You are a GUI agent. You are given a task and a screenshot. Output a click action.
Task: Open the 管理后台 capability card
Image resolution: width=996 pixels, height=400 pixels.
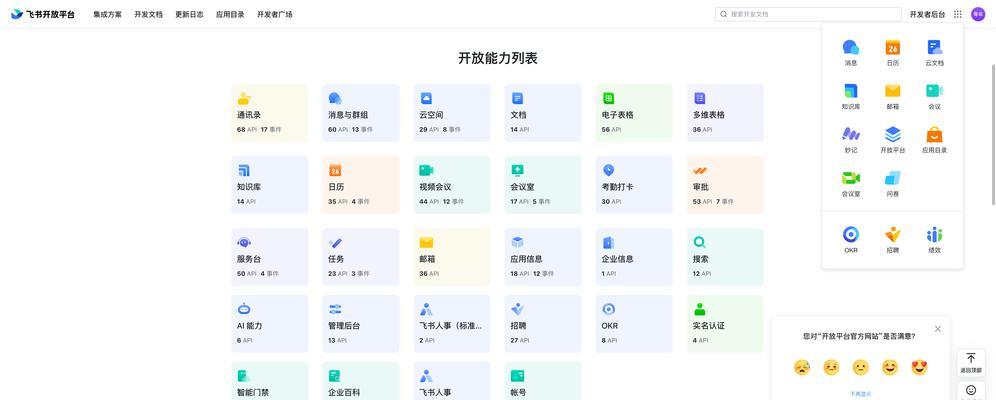[x=361, y=324]
